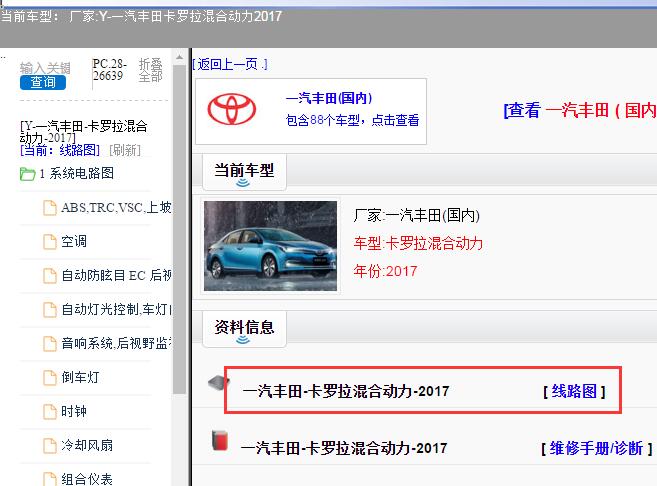Viewport: 657px width, 486px height.
Task: Click the [刷新] refresh link
Action: [x=125, y=150]
